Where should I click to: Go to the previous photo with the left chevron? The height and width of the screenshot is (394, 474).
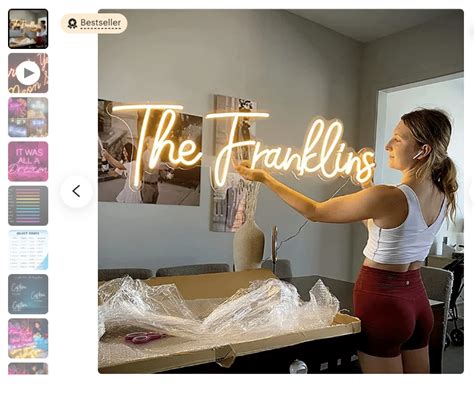(76, 191)
